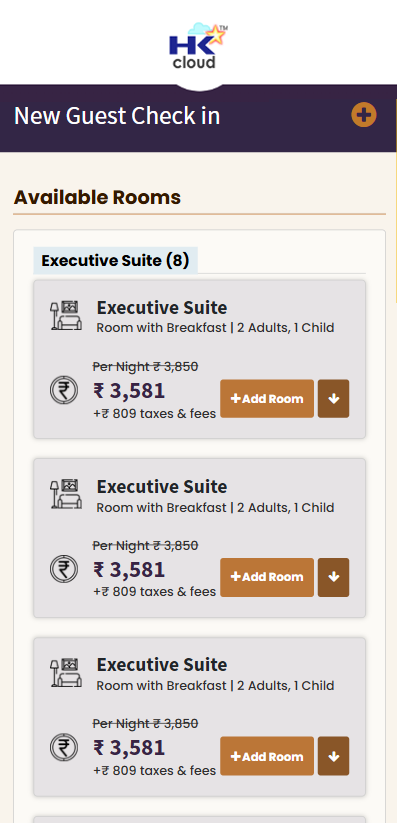Click the New Guest Check in header title
397x823 pixels.
[x=117, y=116]
